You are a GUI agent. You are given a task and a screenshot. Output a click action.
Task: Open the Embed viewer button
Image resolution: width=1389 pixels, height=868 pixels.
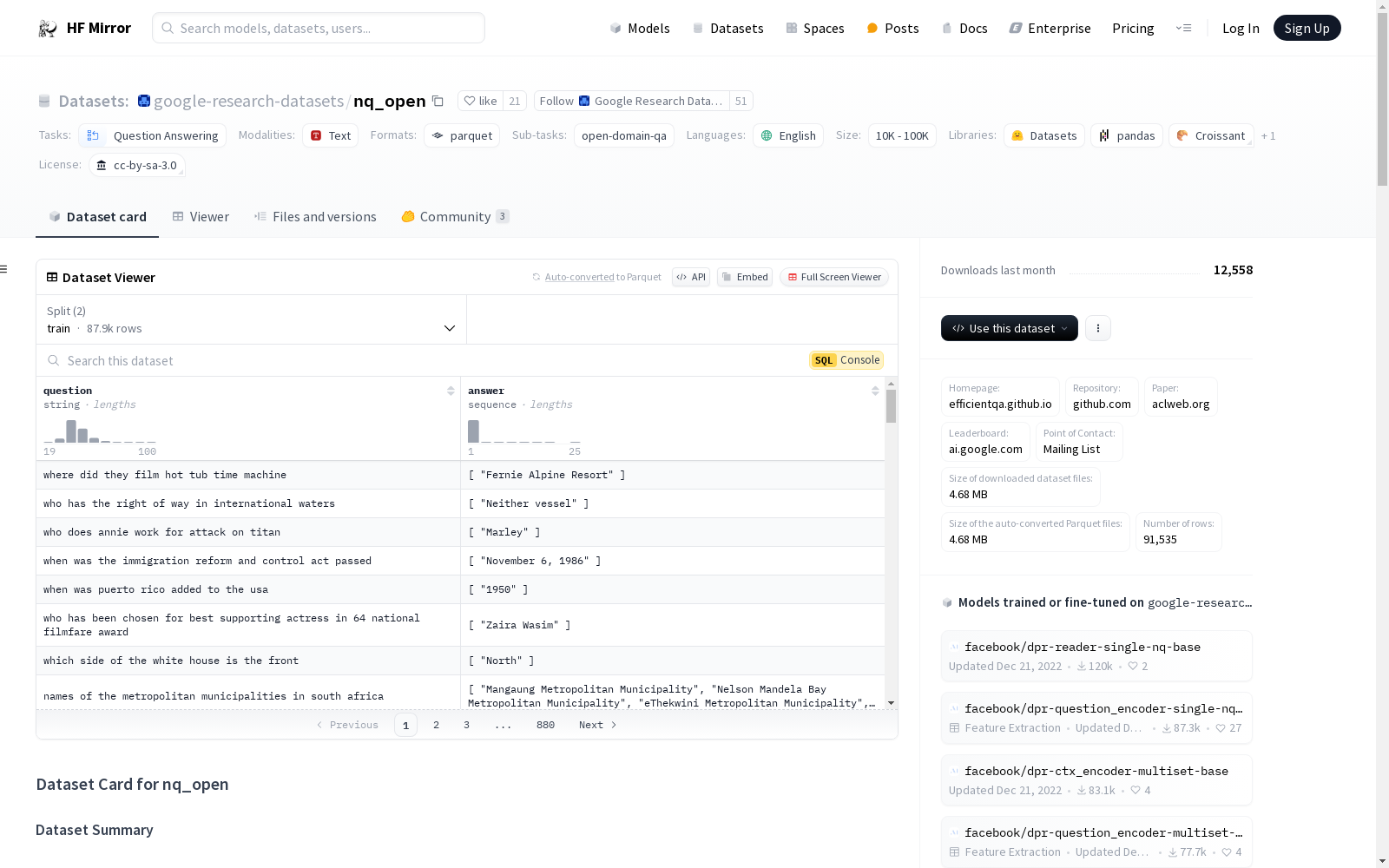(745, 277)
